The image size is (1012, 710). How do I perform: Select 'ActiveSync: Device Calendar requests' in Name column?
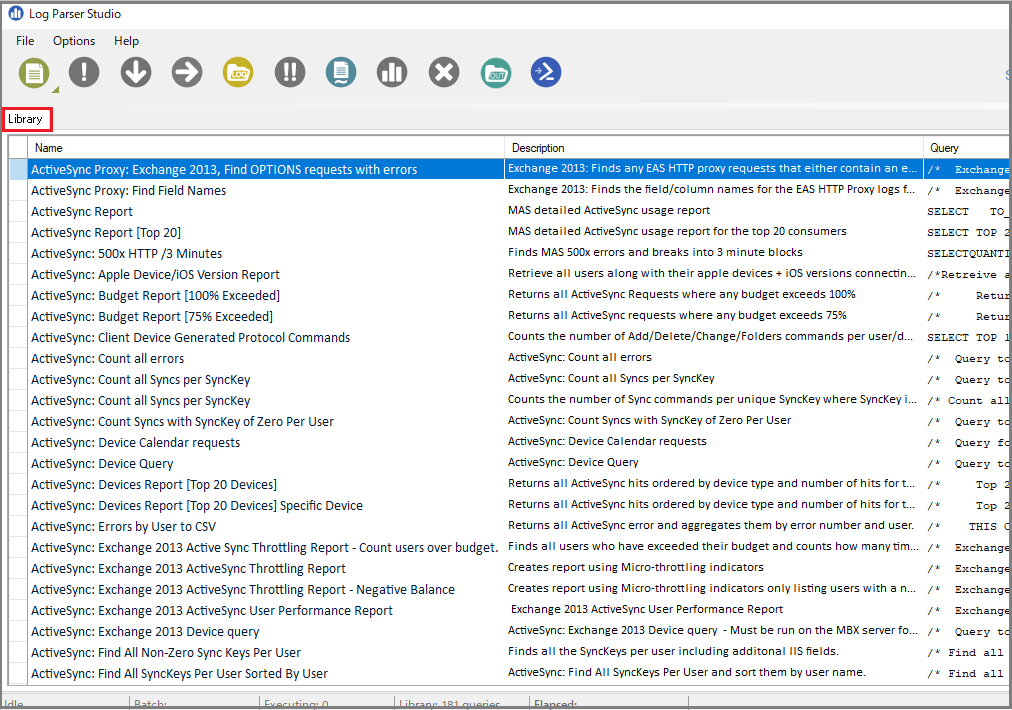pos(136,442)
